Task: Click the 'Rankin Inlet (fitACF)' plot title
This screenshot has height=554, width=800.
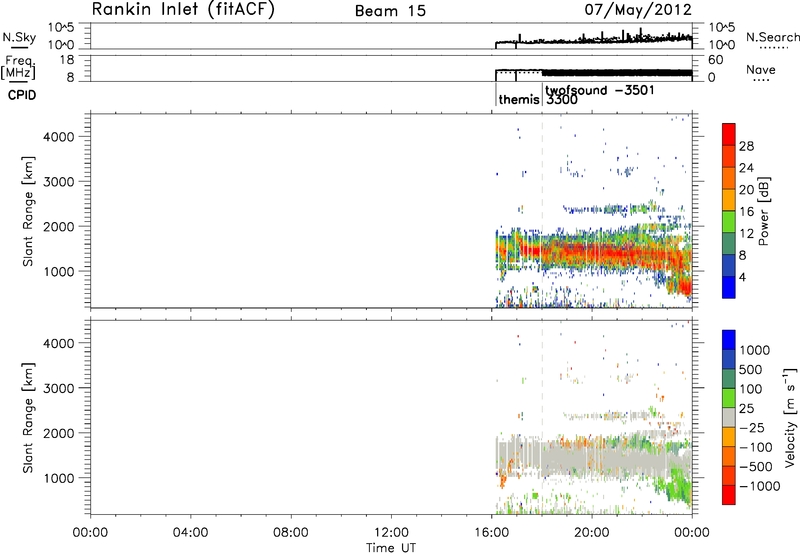Action: pyautogui.click(x=183, y=10)
